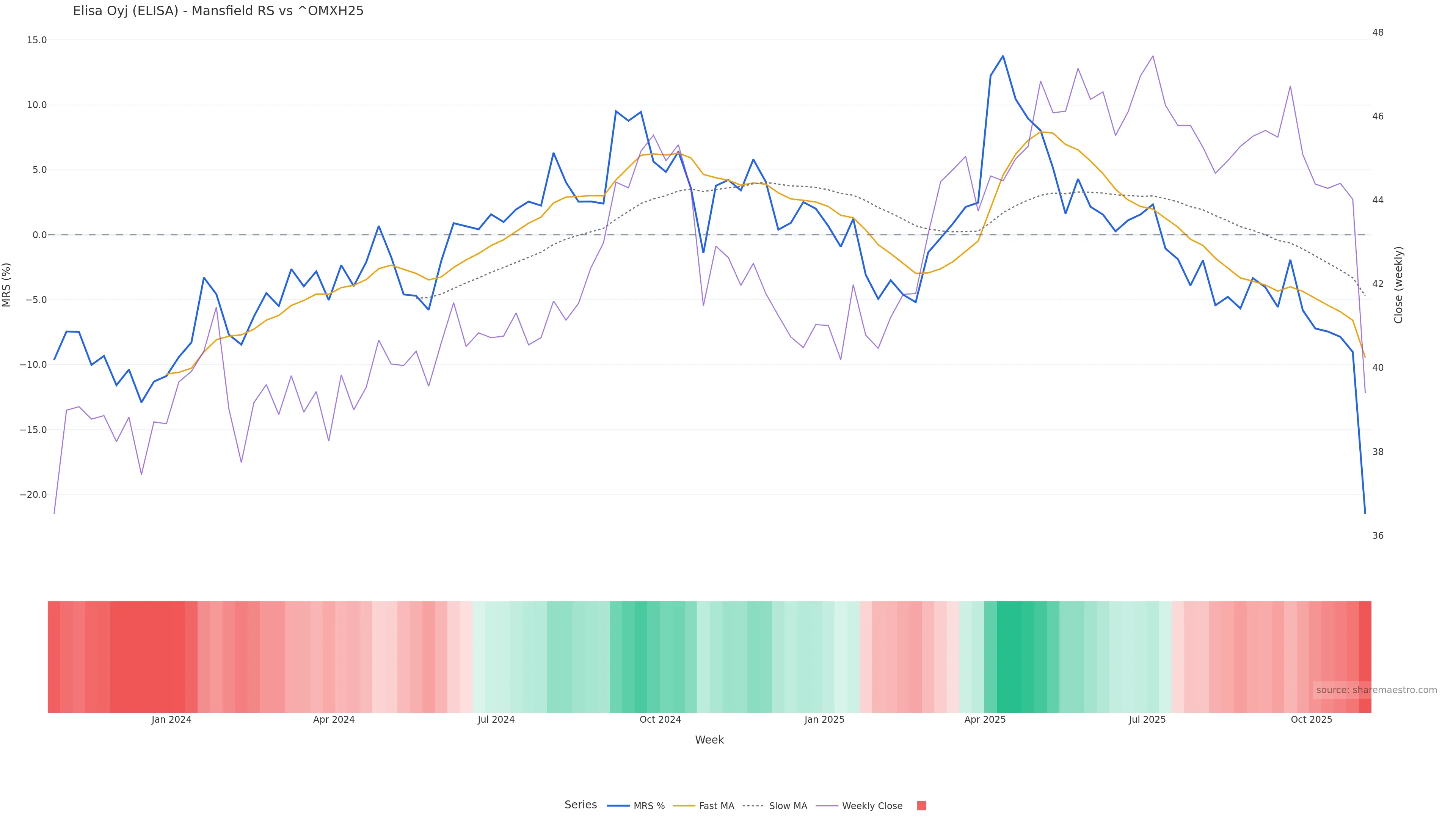The width and height of the screenshot is (1456, 819).
Task: Click the Apr 2025 x-axis label
Action: click(x=985, y=720)
